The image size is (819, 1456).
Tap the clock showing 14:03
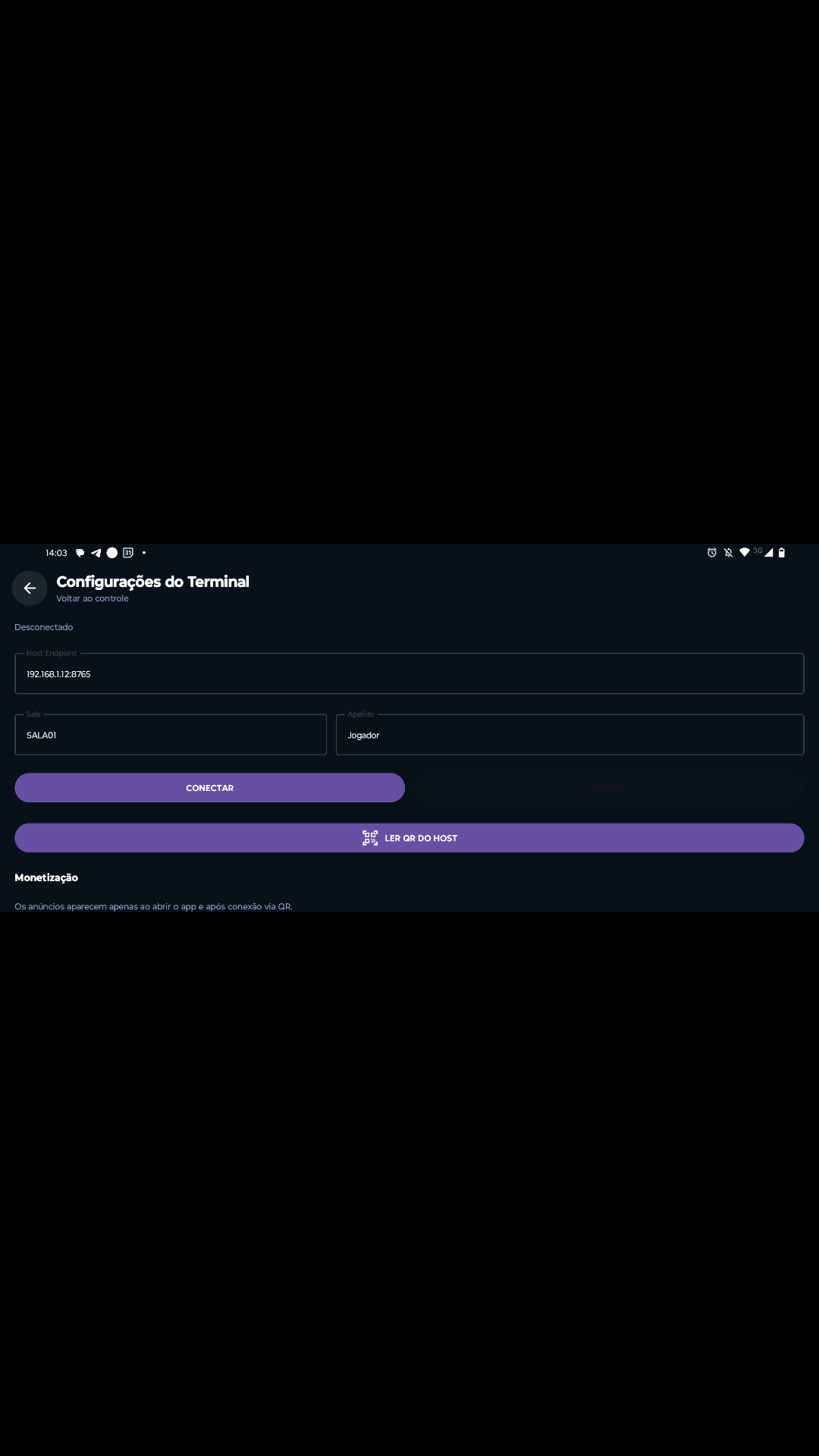pyautogui.click(x=56, y=553)
